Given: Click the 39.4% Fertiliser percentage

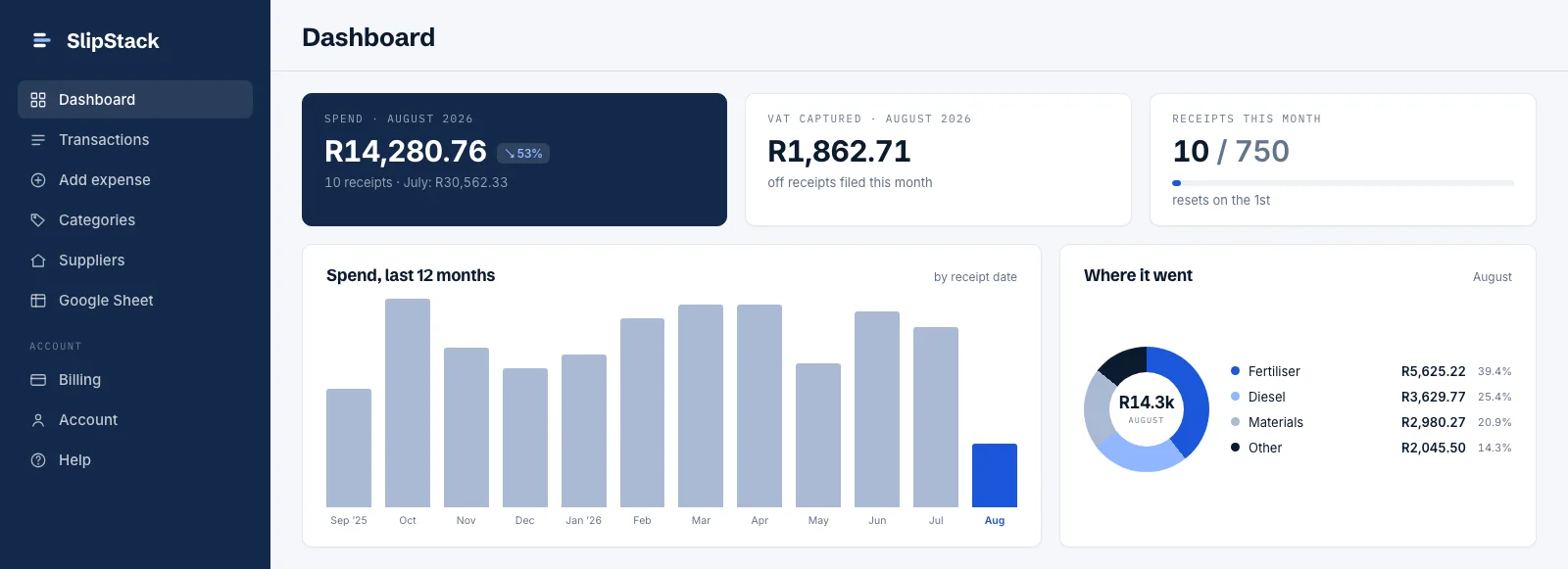Looking at the screenshot, I should point(1494,372).
